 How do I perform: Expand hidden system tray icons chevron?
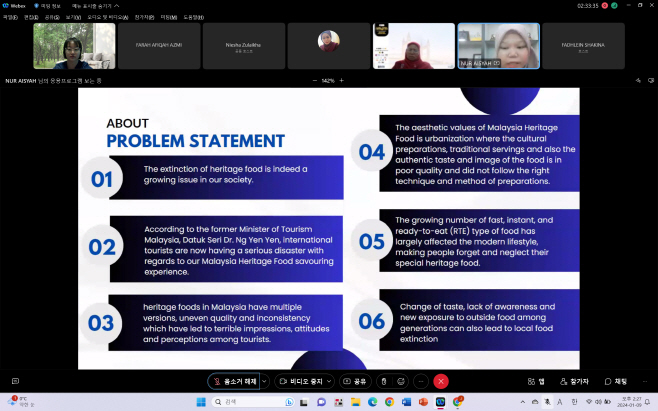click(522, 402)
